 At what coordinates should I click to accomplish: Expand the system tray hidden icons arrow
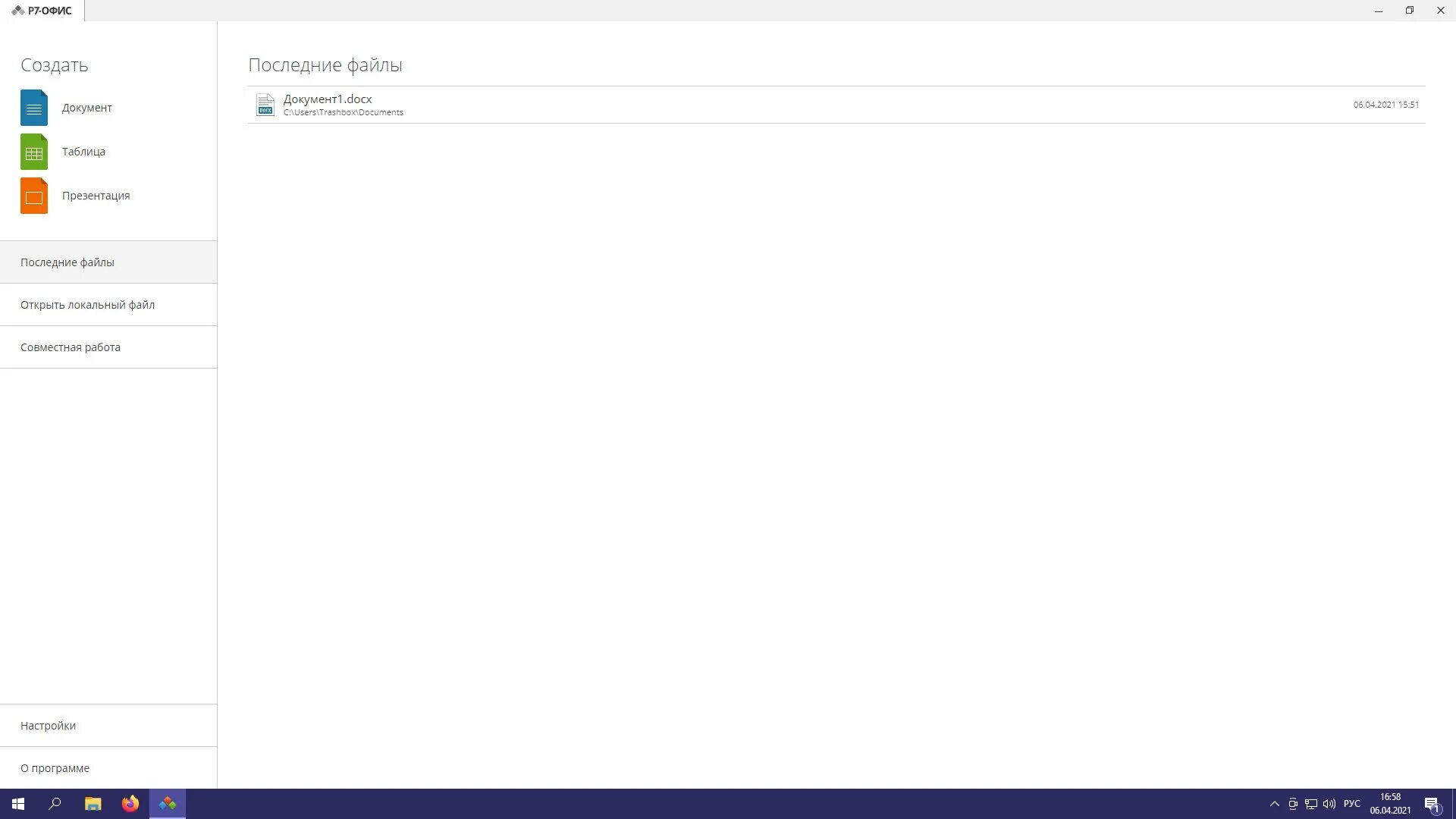click(x=1274, y=804)
